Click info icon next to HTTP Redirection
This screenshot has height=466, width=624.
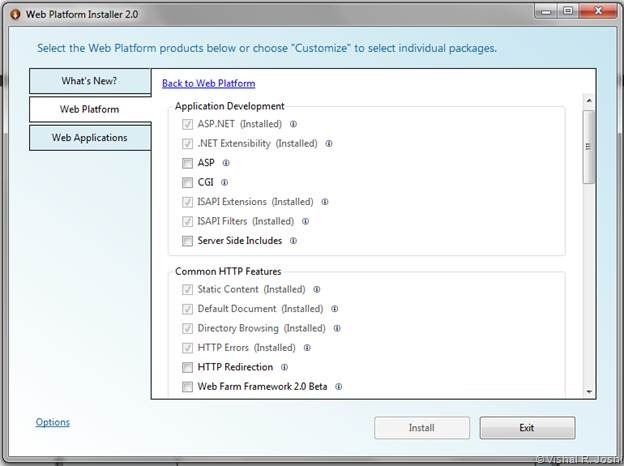284,368
